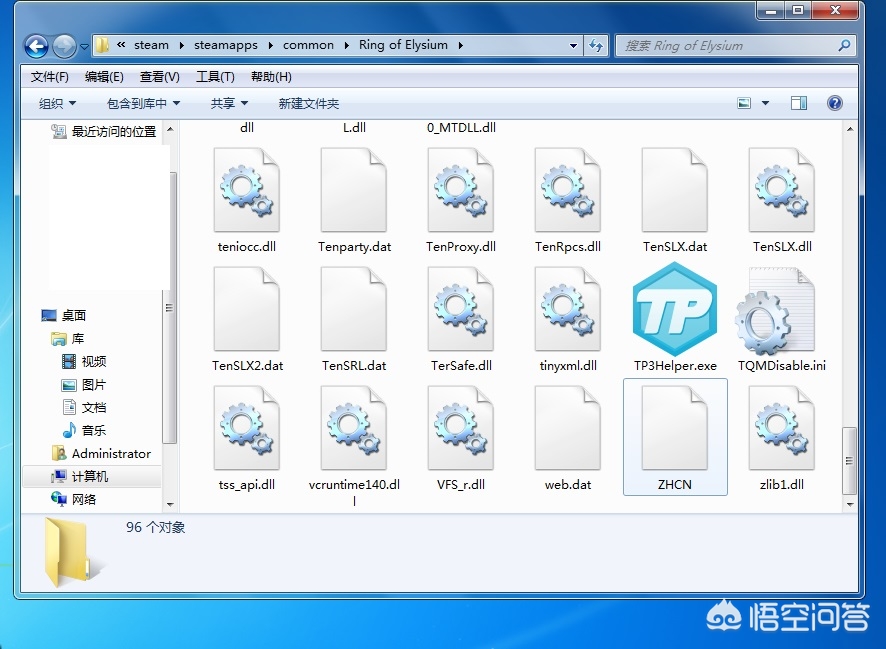Click the teniocc.dll file icon

(x=246, y=190)
